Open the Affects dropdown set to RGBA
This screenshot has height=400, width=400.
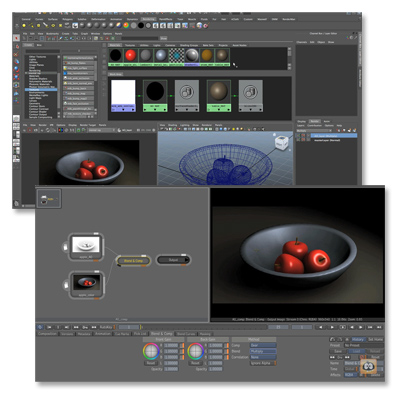coord(351,375)
